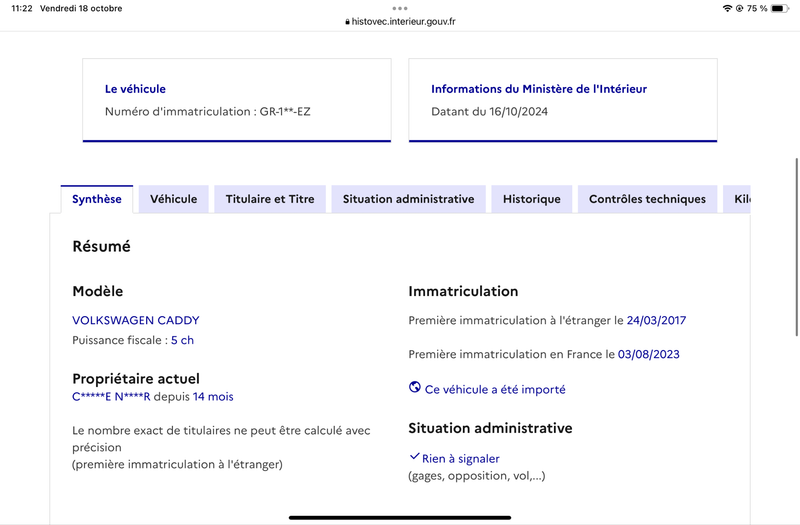Click the Le véhicule card heading
The height and width of the screenshot is (525, 800).
pyautogui.click(x=135, y=89)
